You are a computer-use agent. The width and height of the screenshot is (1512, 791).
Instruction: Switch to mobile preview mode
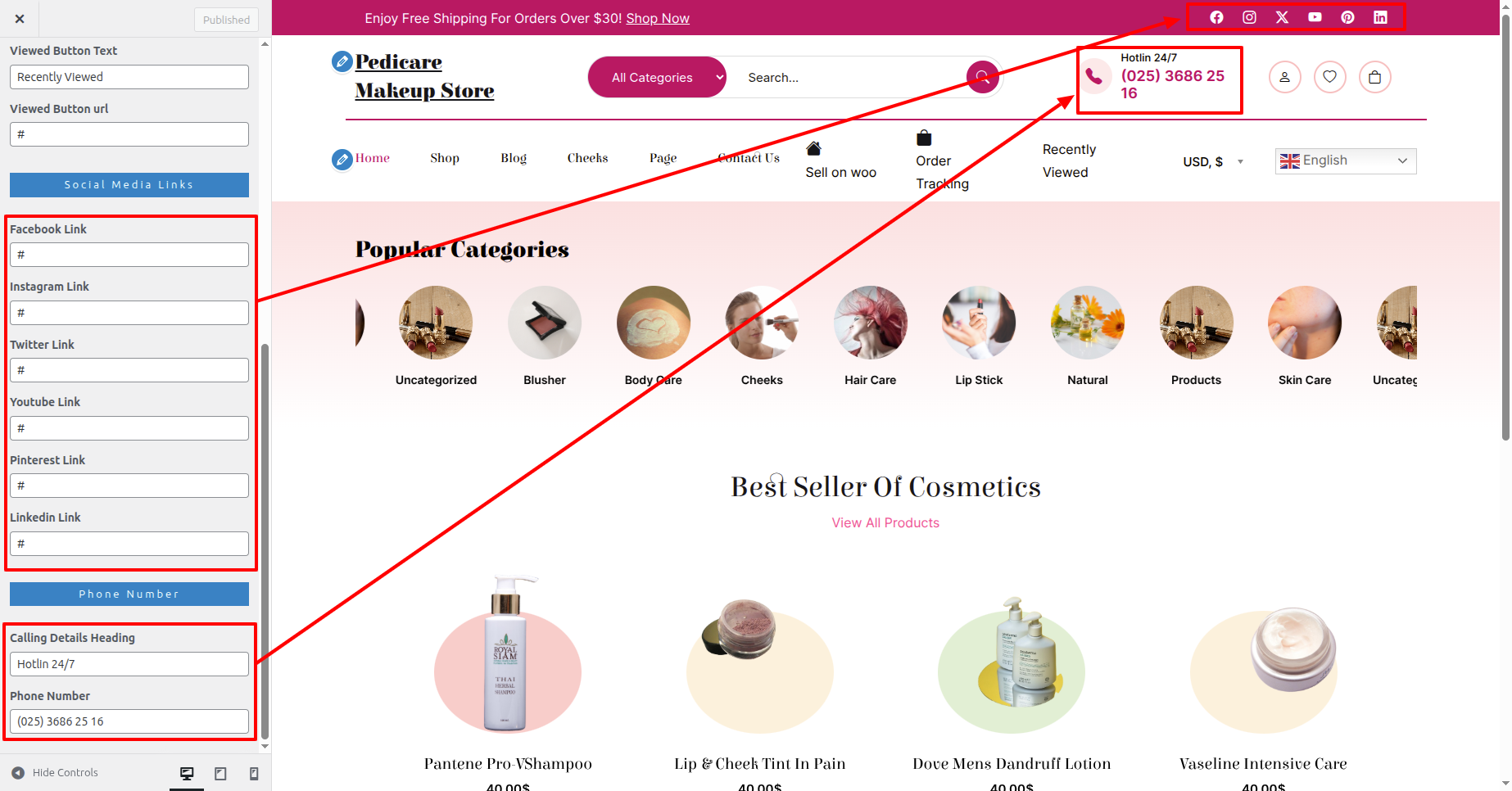254,773
